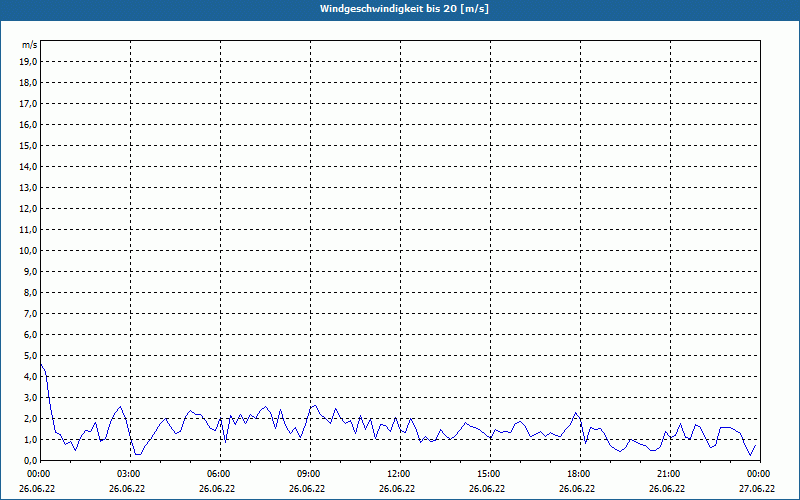Click the 21:00 time label
800x500 pixels.
667,474
